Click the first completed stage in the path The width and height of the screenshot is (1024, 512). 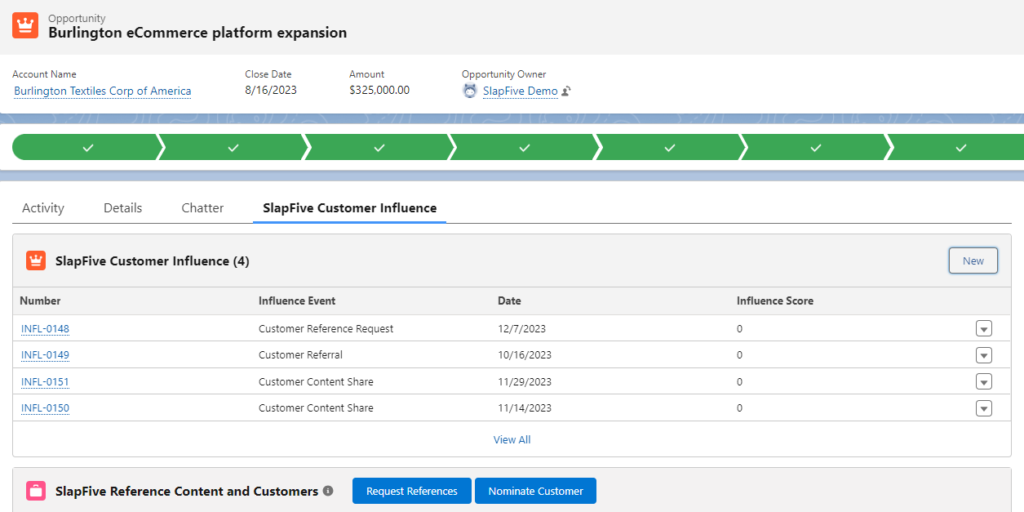pyautogui.click(x=86, y=148)
